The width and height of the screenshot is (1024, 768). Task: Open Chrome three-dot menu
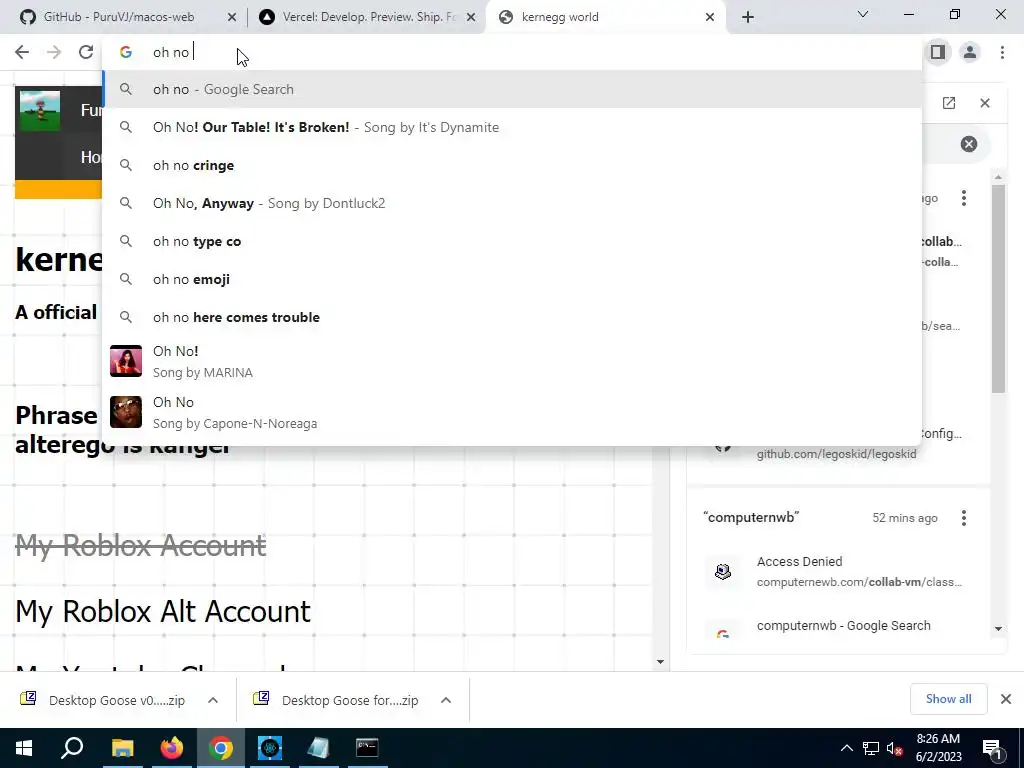pyautogui.click(x=1002, y=52)
